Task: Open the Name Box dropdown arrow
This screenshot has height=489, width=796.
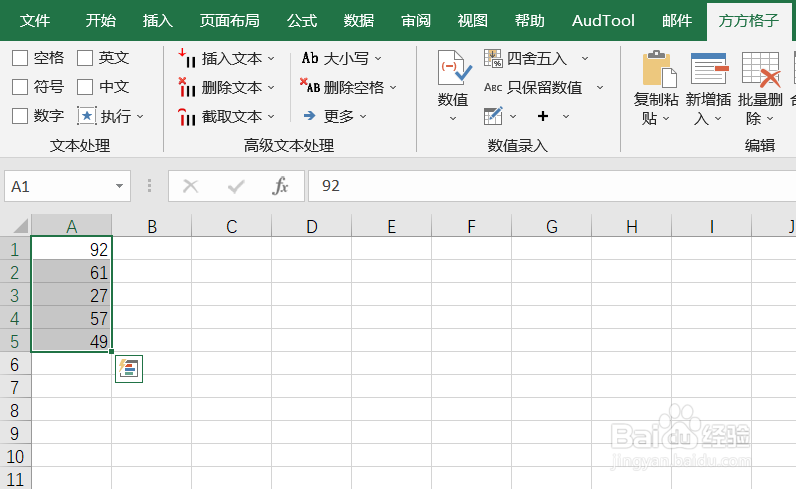Action: tap(119, 186)
